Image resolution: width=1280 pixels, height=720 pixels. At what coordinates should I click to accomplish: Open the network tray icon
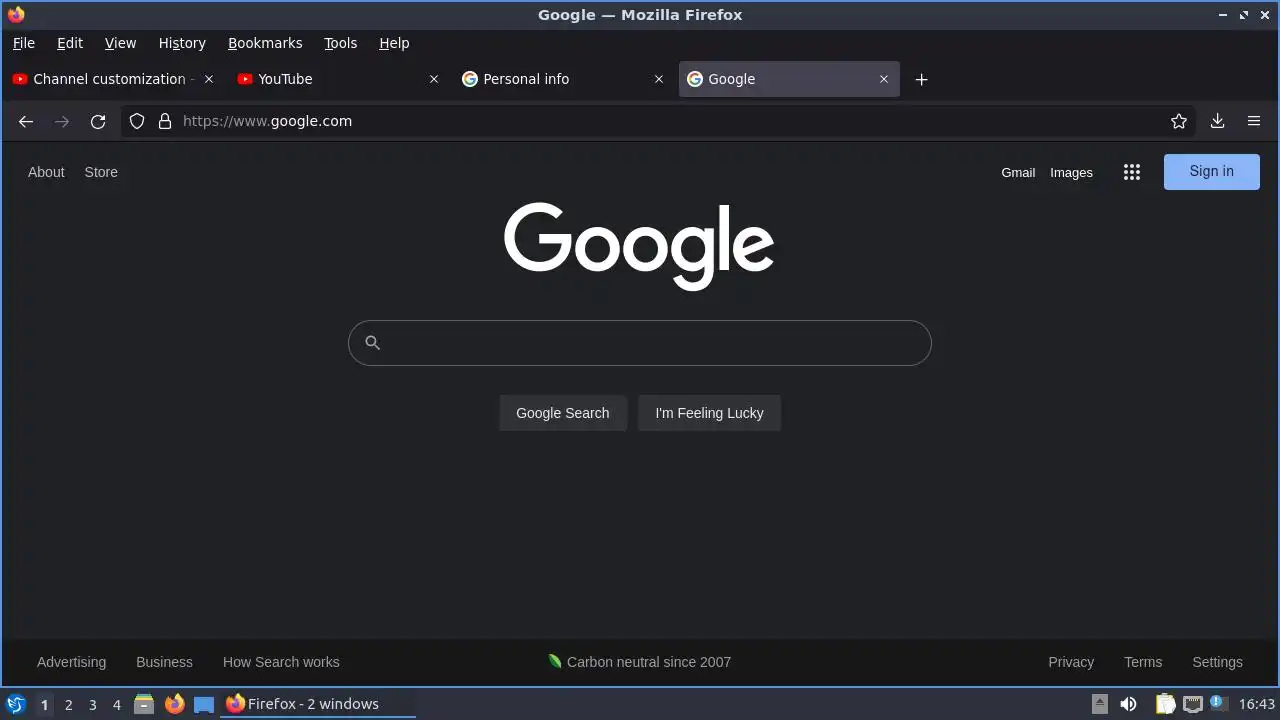[1192, 704]
